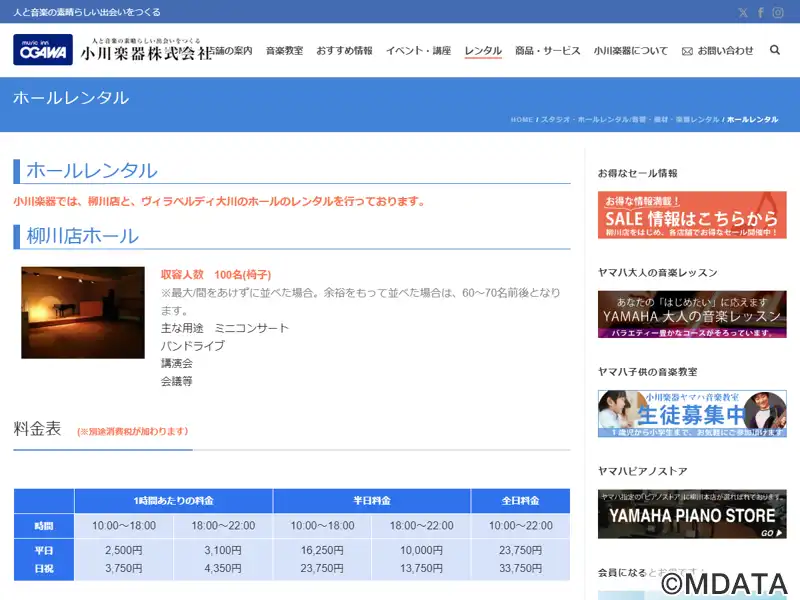The height and width of the screenshot is (600, 800).
Task: Open the YAMAHA PIANO STORE banner
Action: [x=692, y=514]
